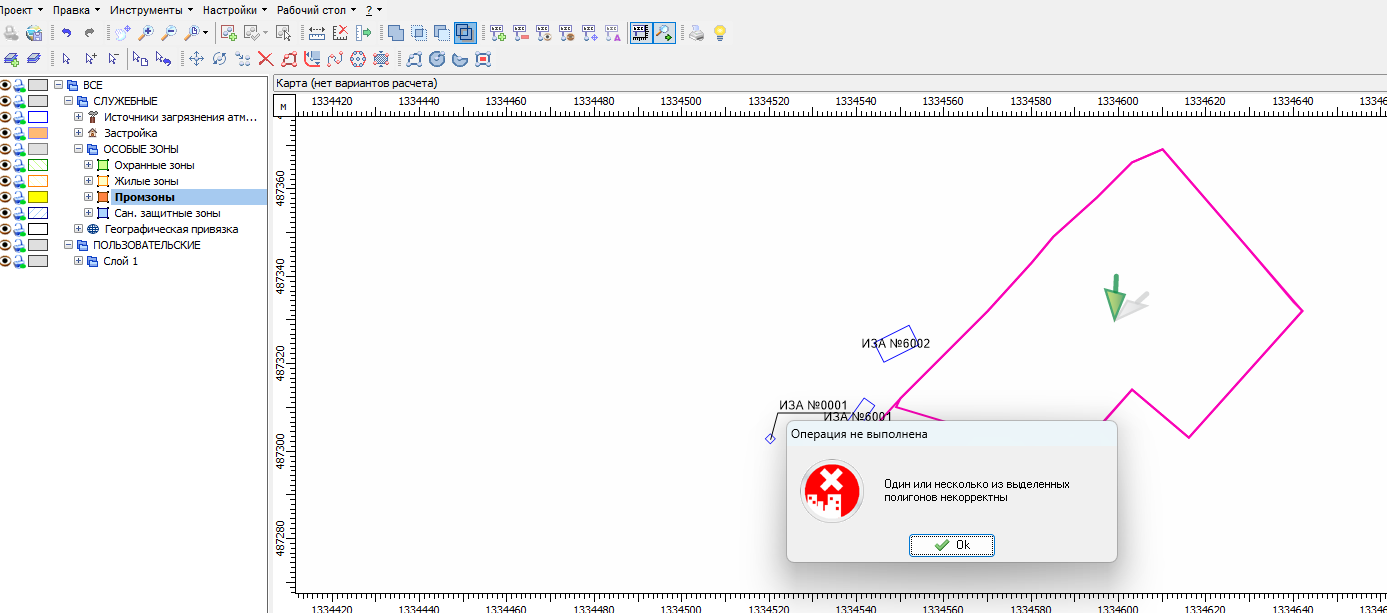The height and width of the screenshot is (613, 1387).
Task: Click the rotate object icon
Action: click(219, 59)
